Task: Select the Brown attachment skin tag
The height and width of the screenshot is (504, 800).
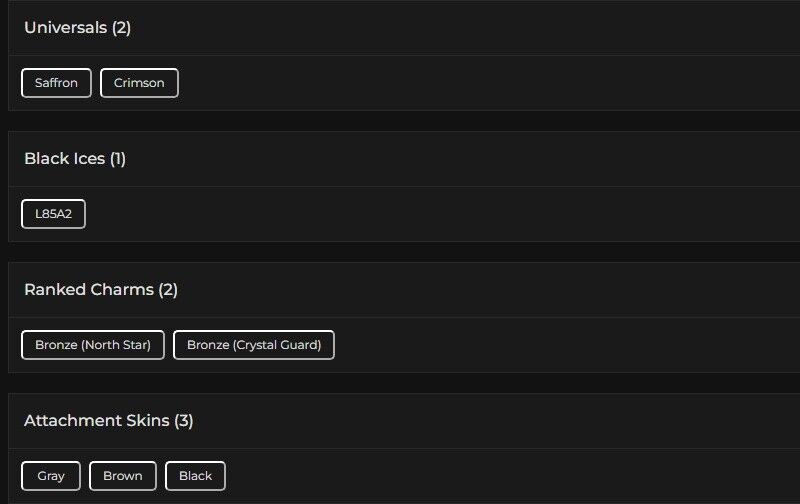Action: click(123, 476)
